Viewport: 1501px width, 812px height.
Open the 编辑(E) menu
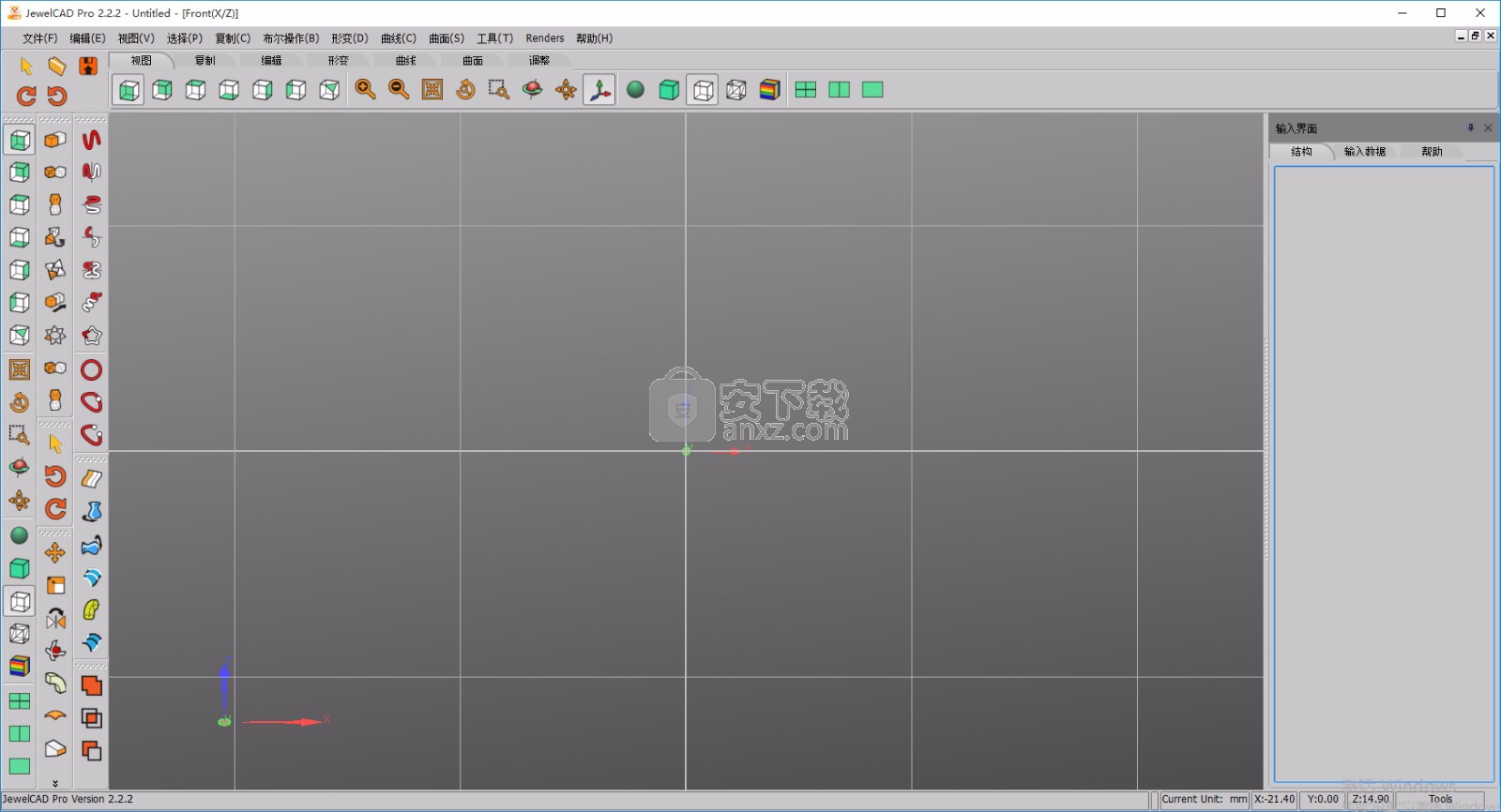pyautogui.click(x=87, y=38)
